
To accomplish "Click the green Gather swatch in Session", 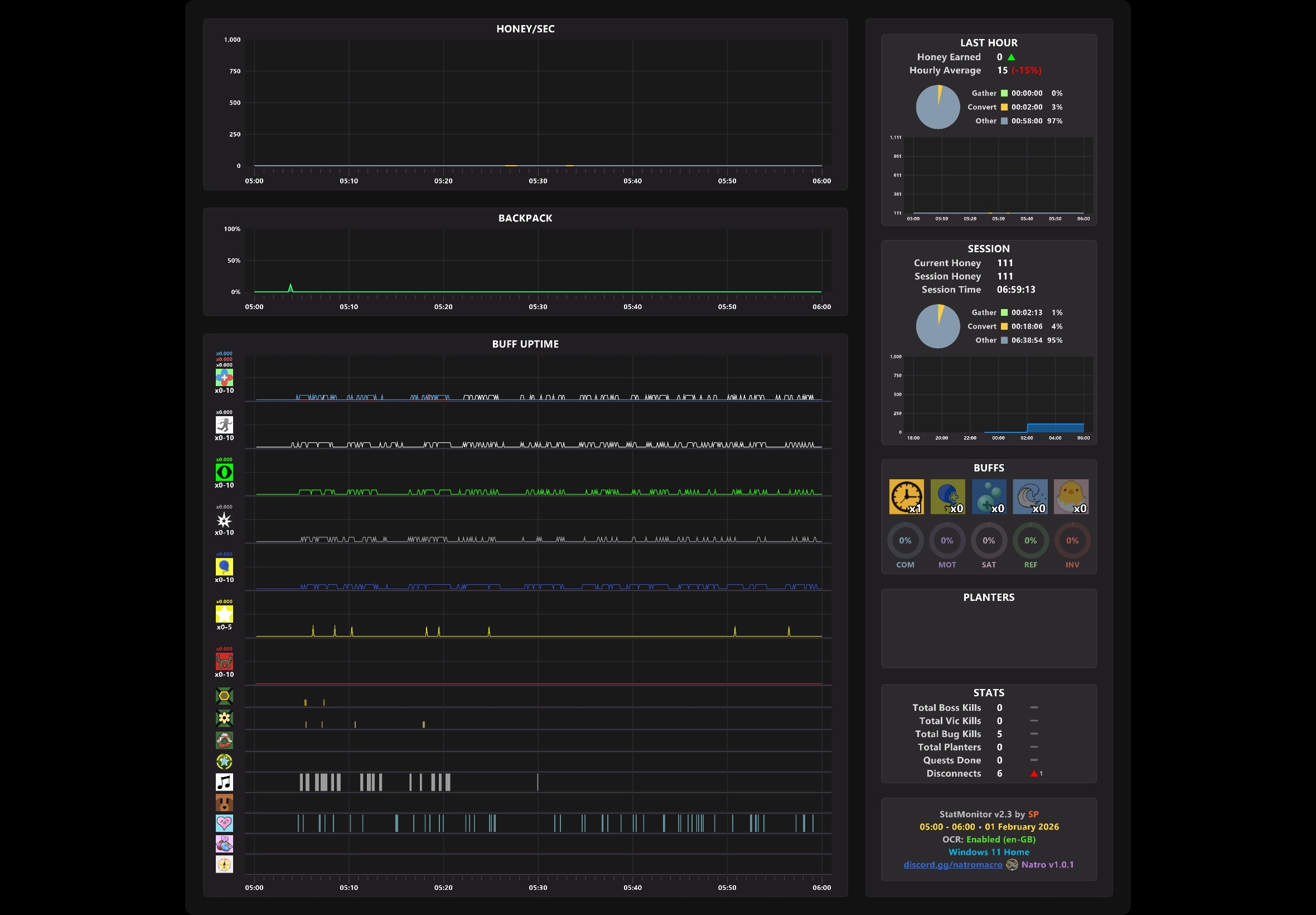I will (x=1004, y=312).
